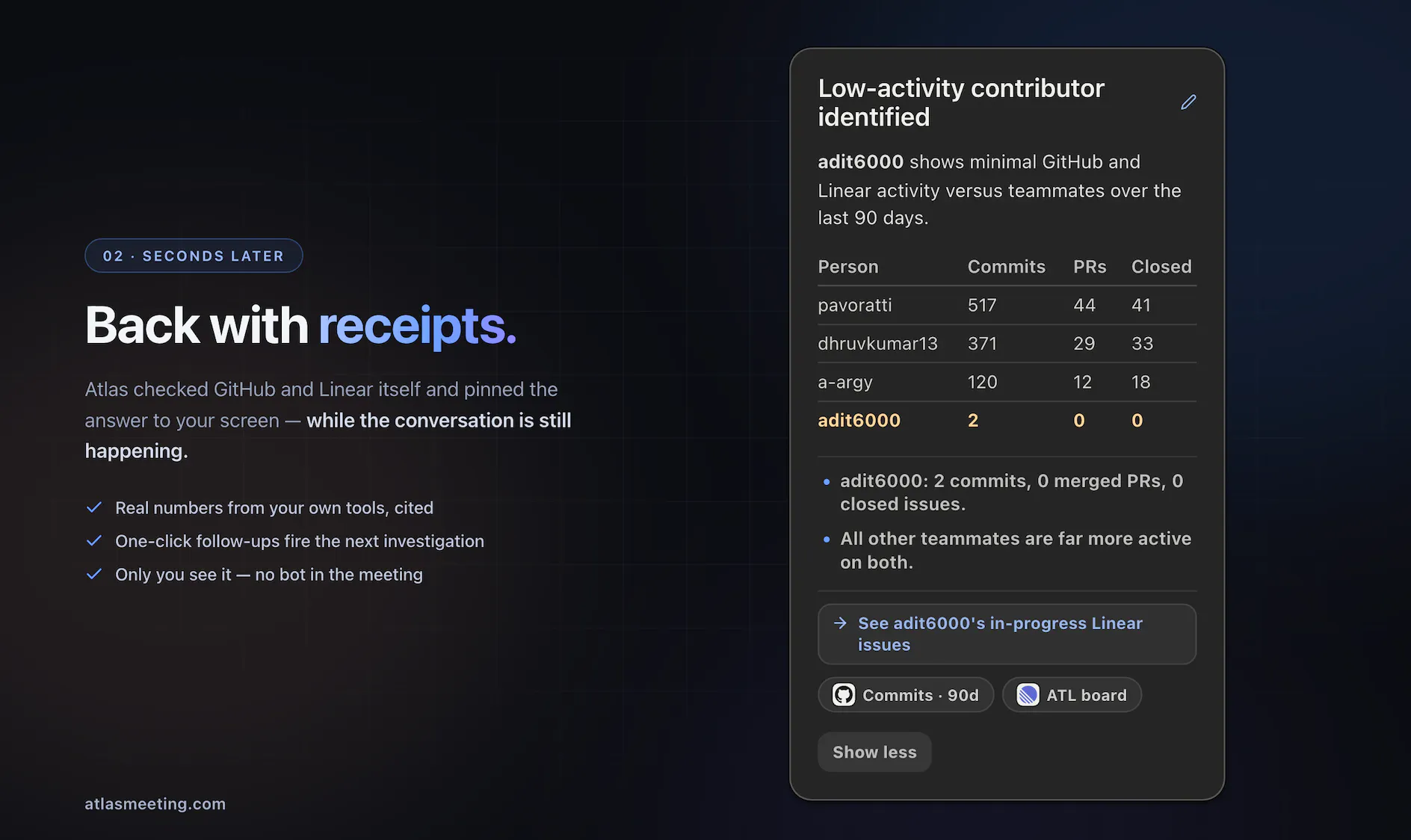Click checkmark beside 'One-click follow-ups'
This screenshot has width=1411, height=840.
click(x=94, y=540)
